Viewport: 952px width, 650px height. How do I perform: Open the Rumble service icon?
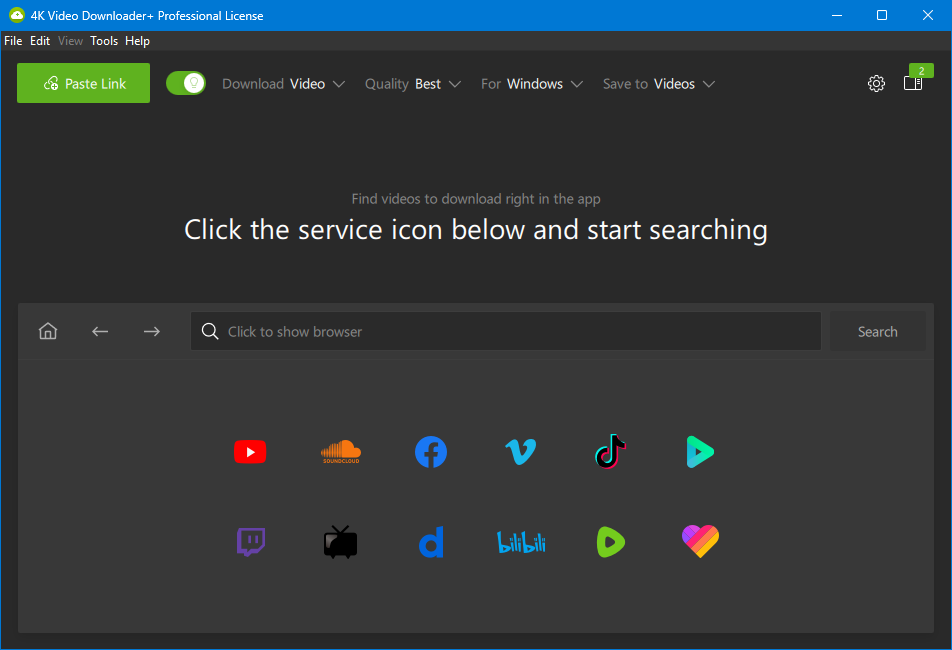tap(611, 542)
